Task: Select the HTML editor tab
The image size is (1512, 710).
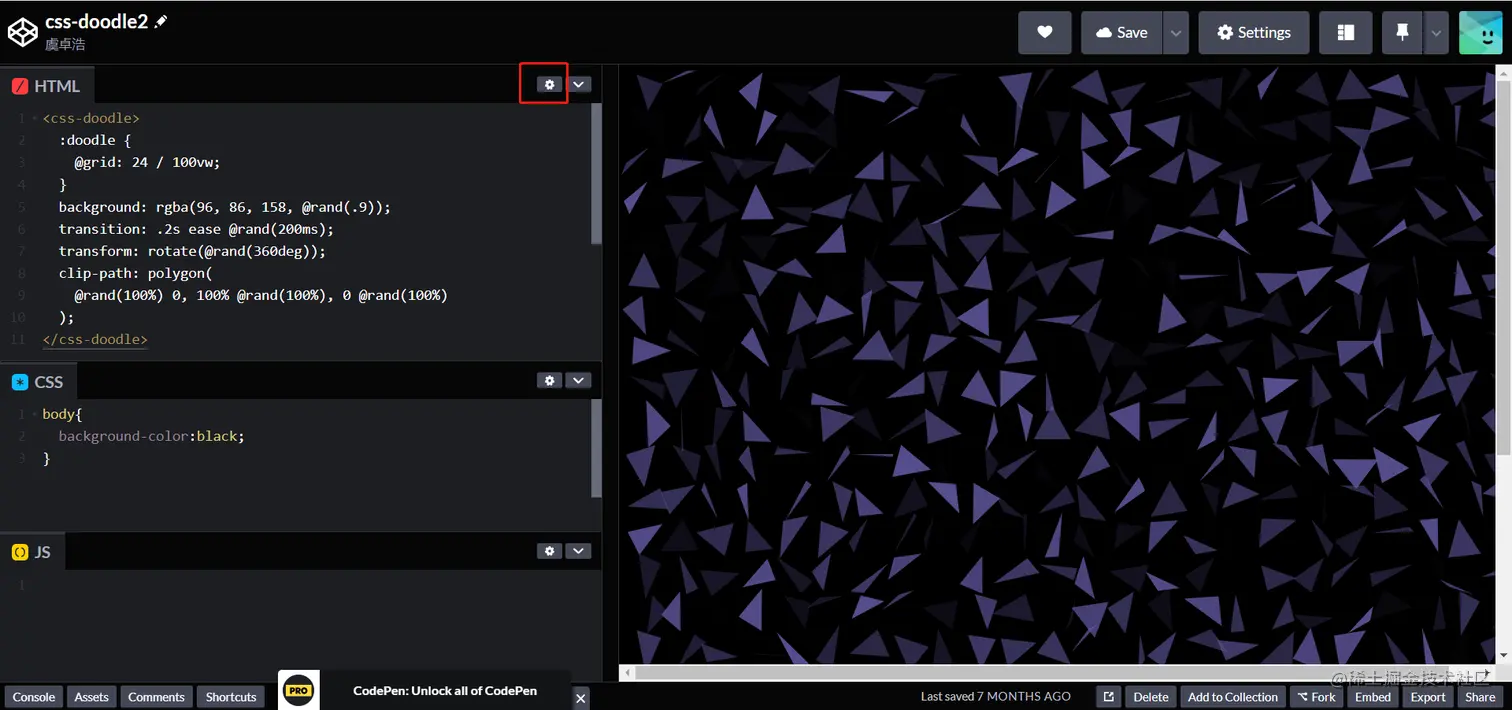Action: [x=46, y=86]
